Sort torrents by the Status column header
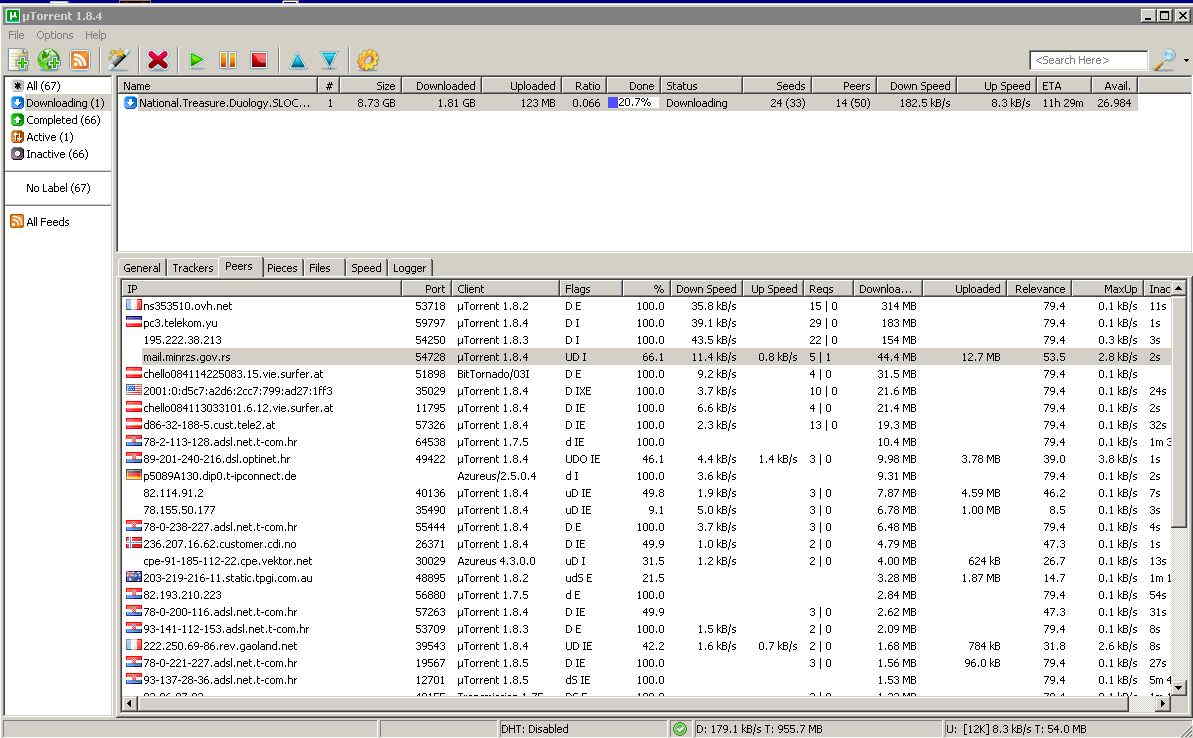The width and height of the screenshot is (1193, 738). (x=701, y=86)
